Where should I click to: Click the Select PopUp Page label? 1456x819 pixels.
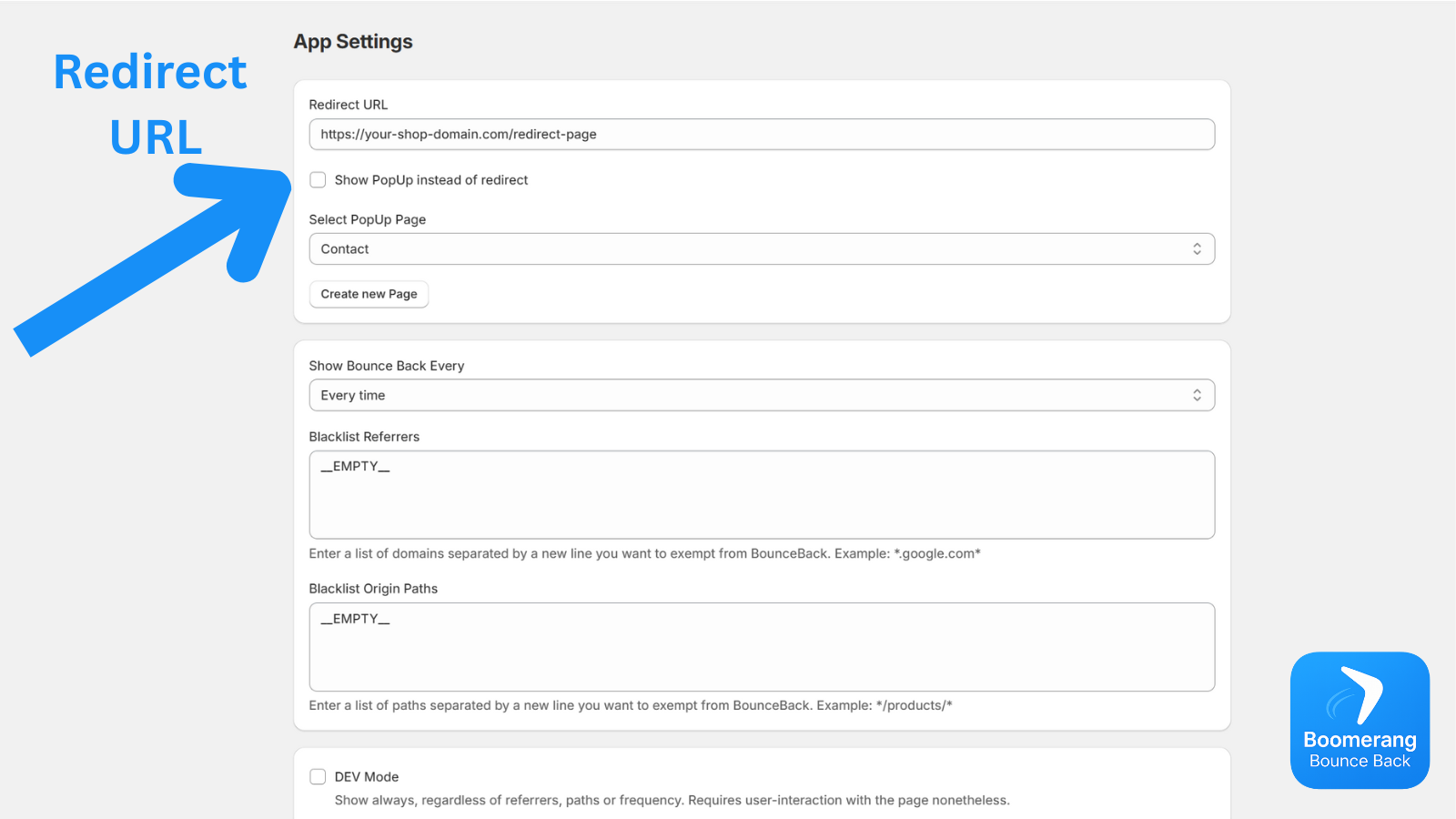[x=368, y=219]
